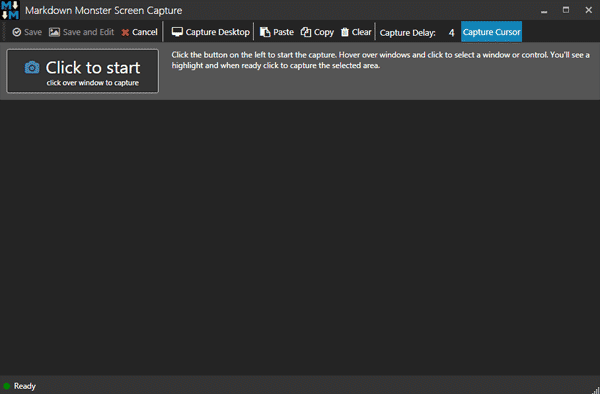The image size is (600, 394).
Task: Click the Capture Delay label
Action: (408, 33)
